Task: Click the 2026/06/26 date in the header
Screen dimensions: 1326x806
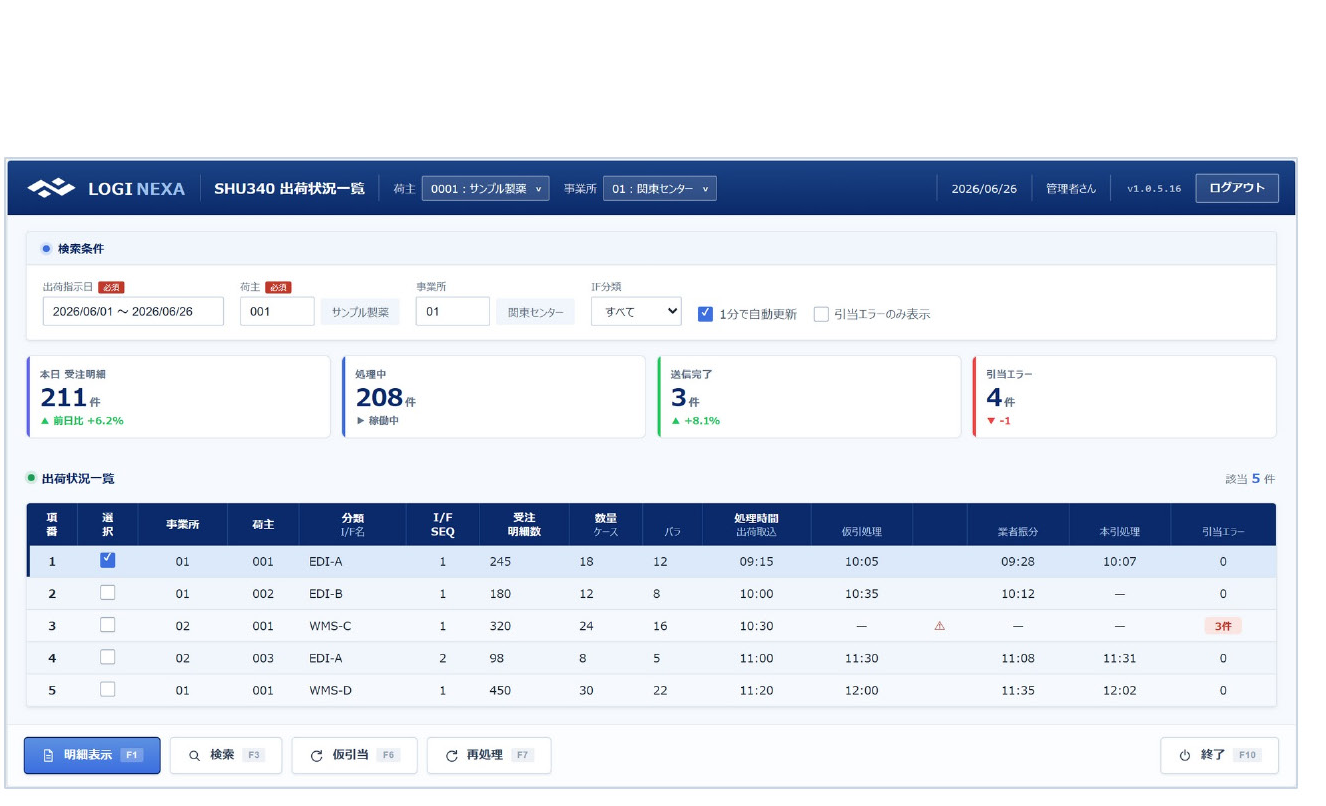Action: (x=984, y=188)
